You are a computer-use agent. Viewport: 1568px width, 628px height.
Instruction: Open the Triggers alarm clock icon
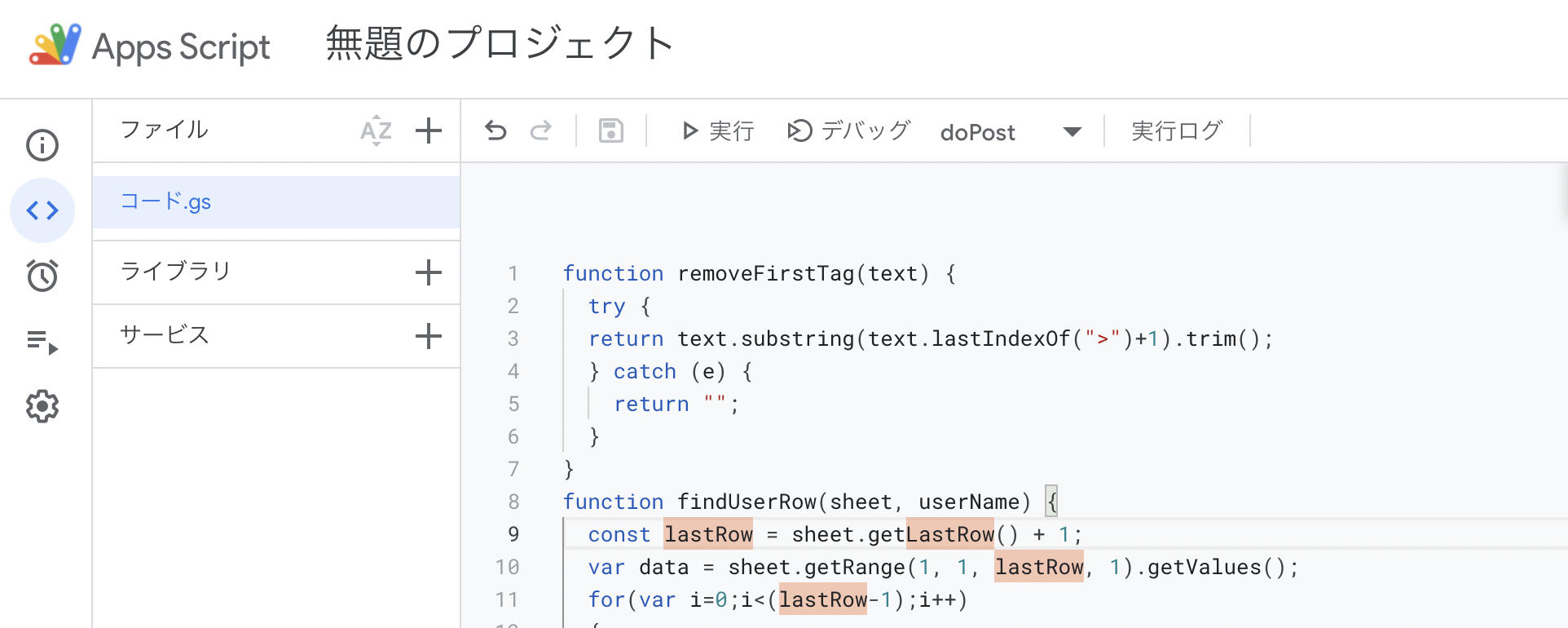click(x=42, y=276)
